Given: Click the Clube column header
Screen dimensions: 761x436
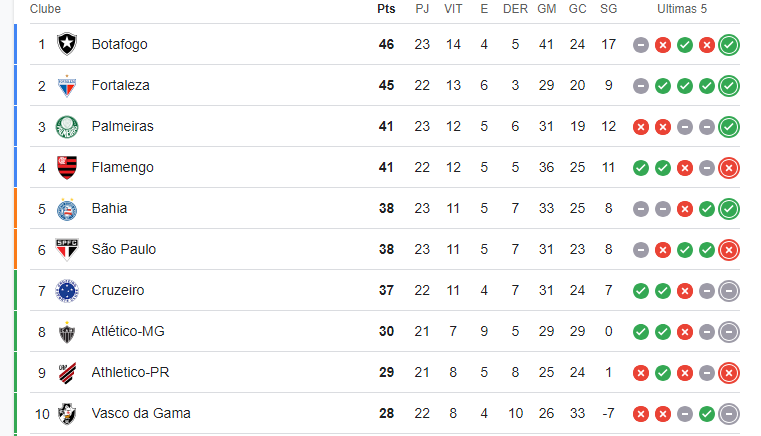Looking at the screenshot, I should coord(45,9).
